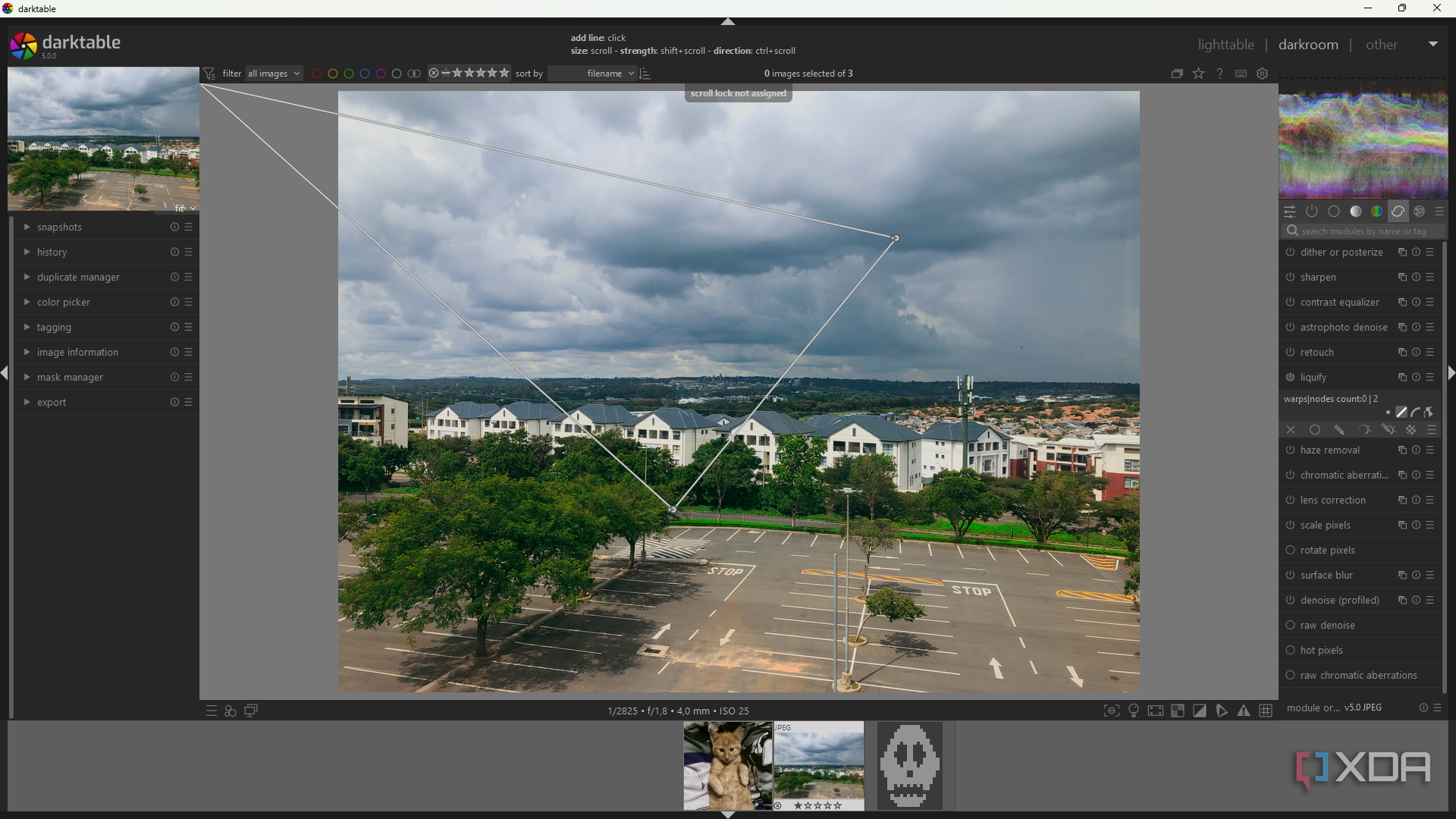Open global preferences gear
The width and height of the screenshot is (1456, 819).
click(1263, 74)
